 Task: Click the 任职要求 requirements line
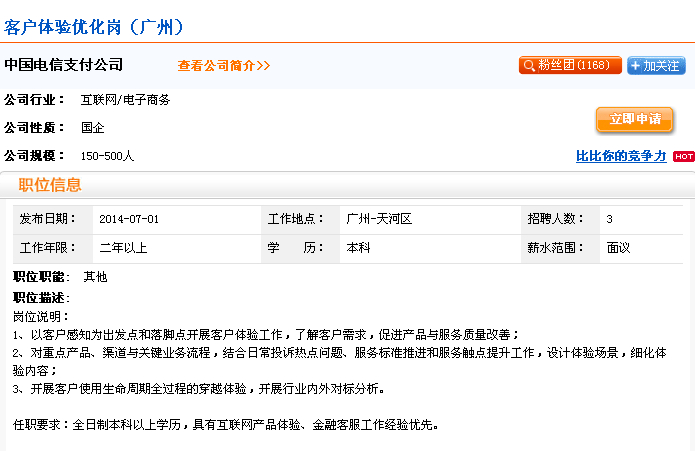pyautogui.click(x=226, y=425)
